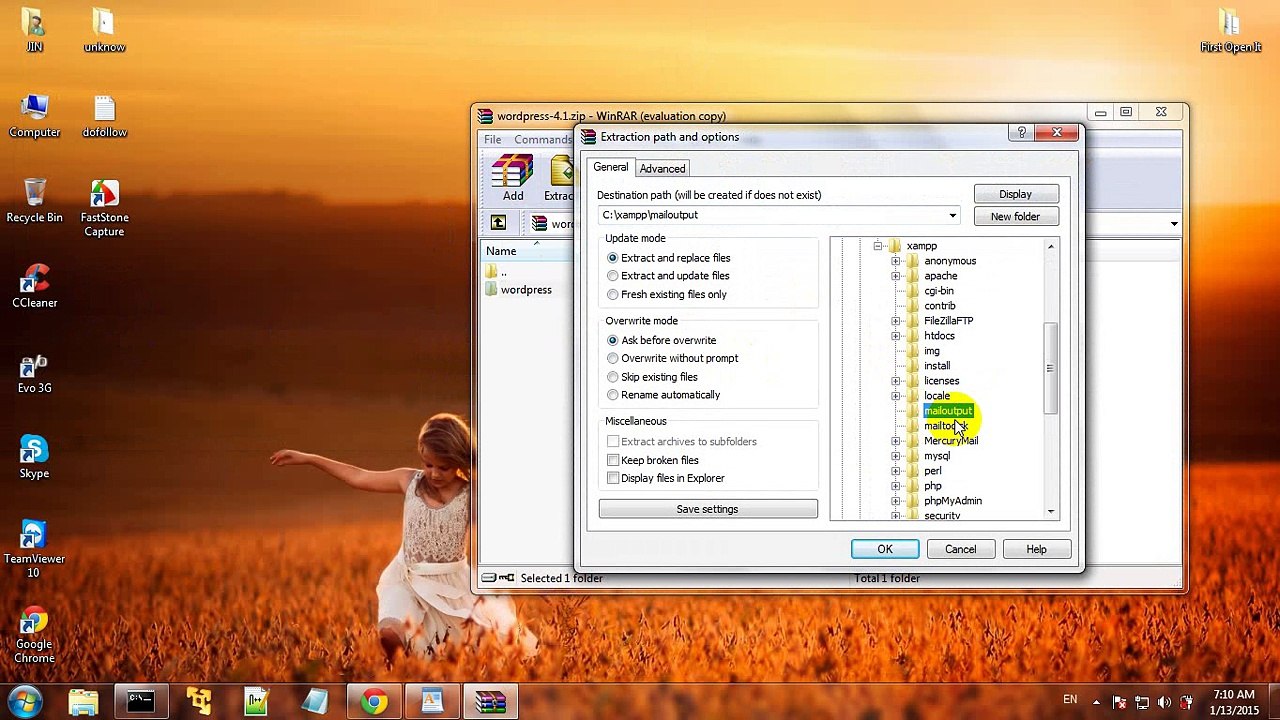Select the wordpress folder in WinRAR file list
The image size is (1280, 720).
click(x=518, y=290)
